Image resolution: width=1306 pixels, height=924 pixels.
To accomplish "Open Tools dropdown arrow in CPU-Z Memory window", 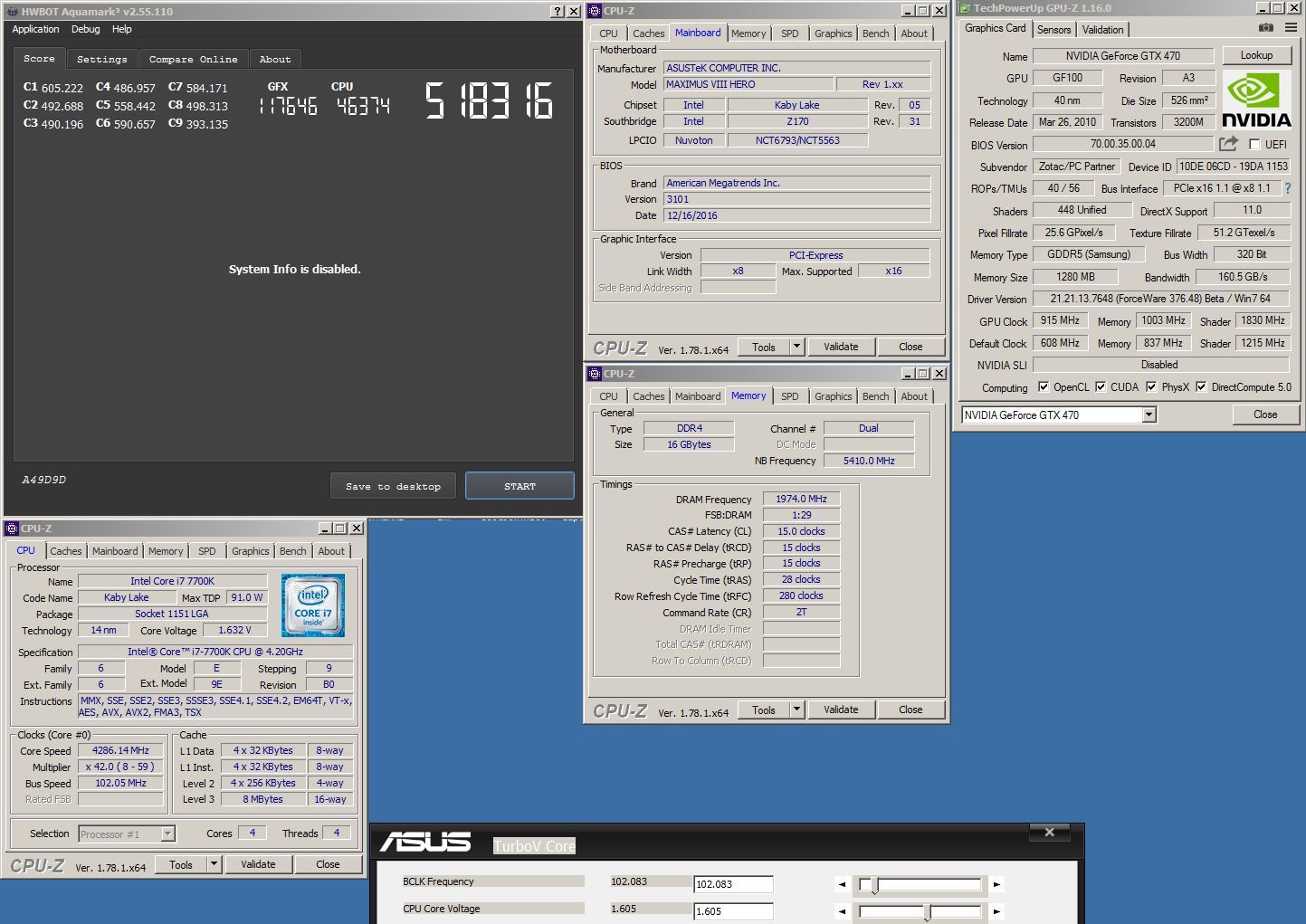I will point(796,710).
